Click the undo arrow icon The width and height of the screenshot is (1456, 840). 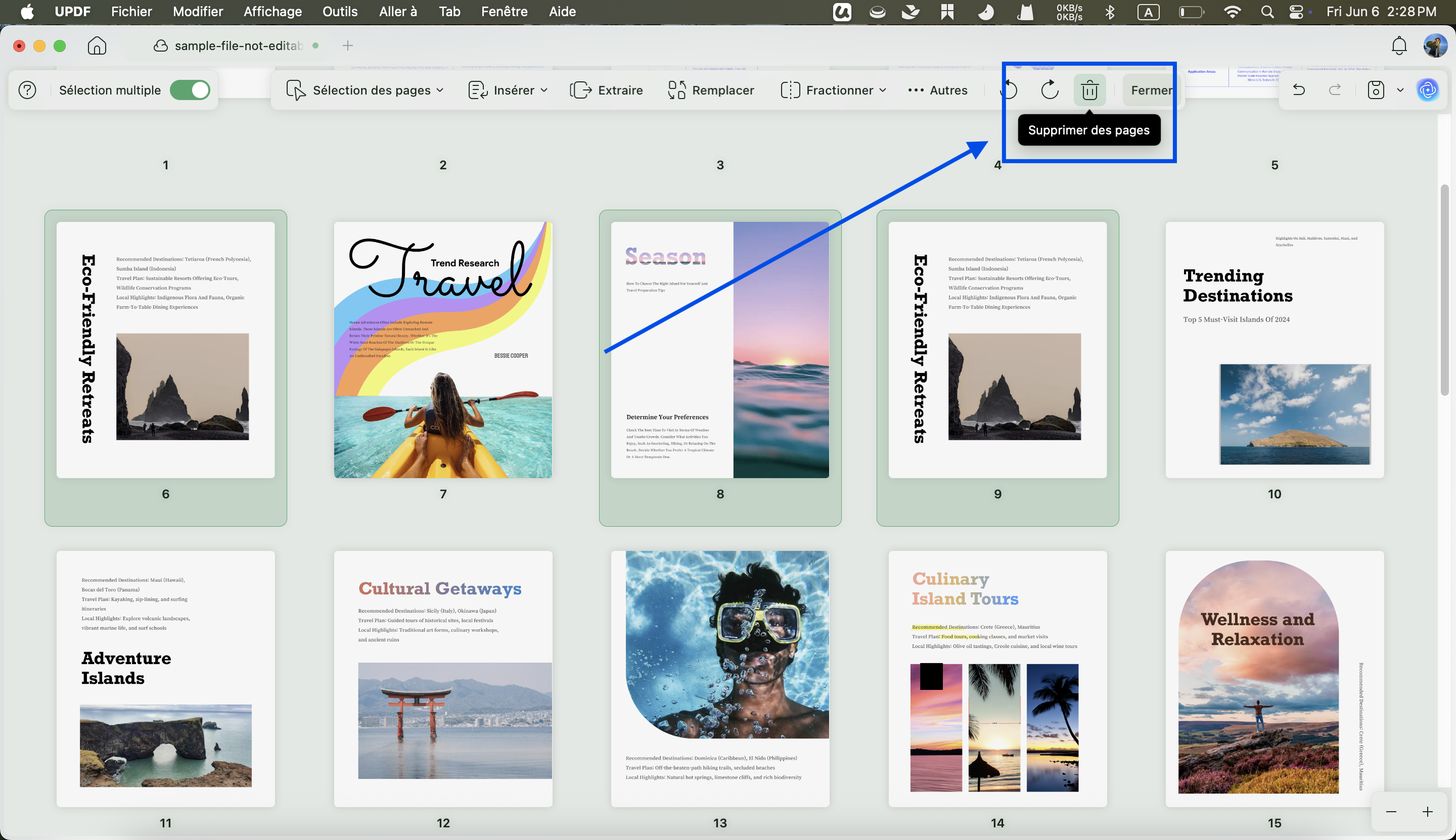coord(1299,90)
